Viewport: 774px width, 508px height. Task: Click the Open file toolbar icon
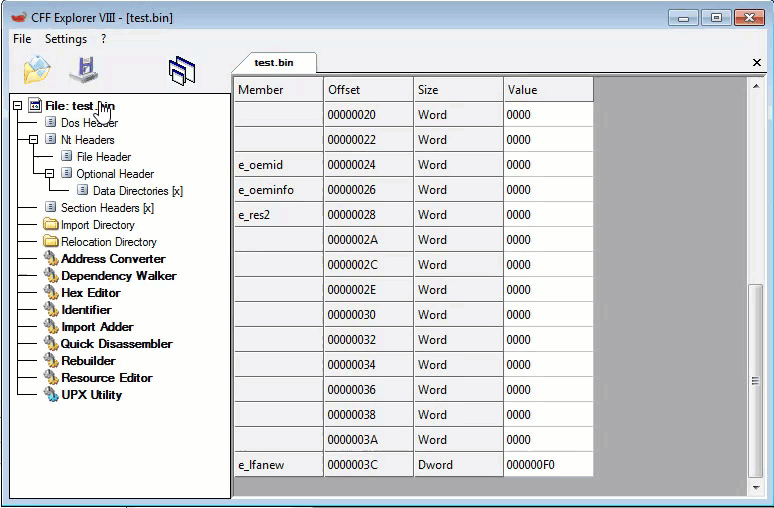(x=37, y=70)
